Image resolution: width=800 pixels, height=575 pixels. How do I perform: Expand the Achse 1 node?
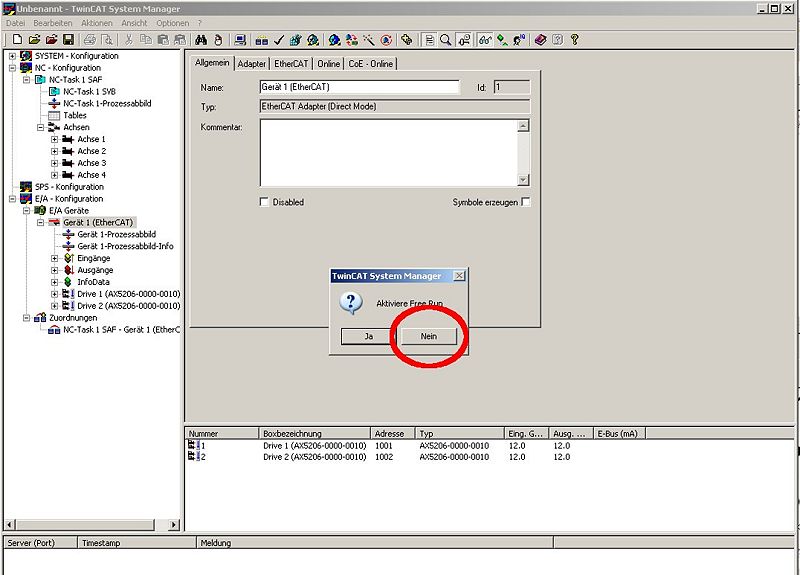click(x=55, y=139)
